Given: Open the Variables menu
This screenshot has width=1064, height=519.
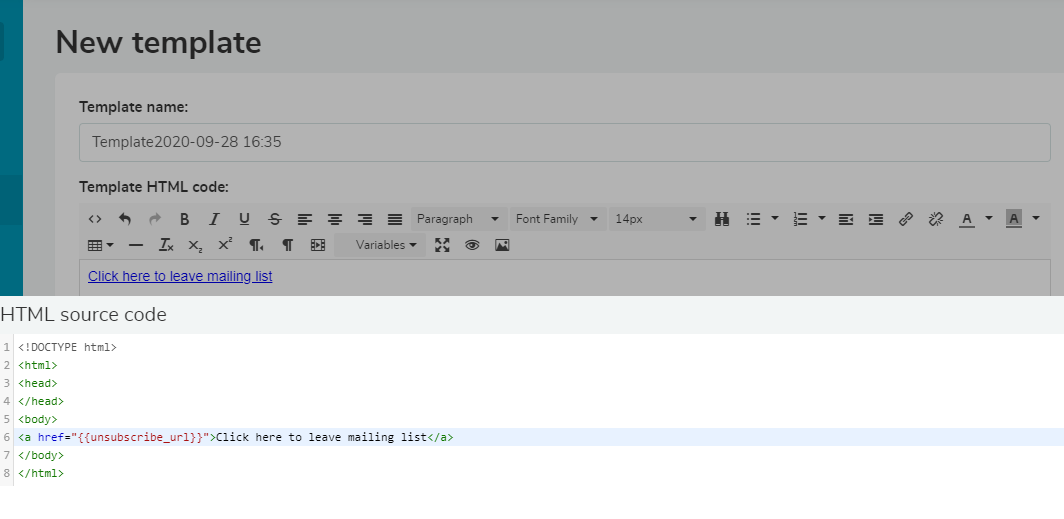Looking at the screenshot, I should pos(380,245).
